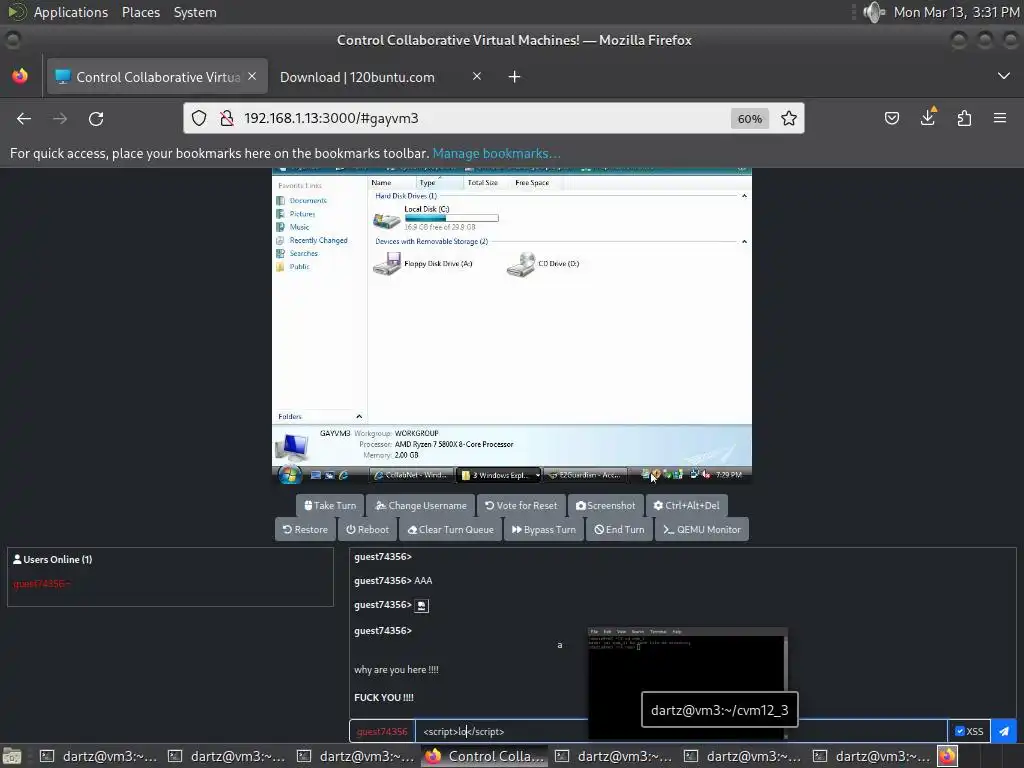This screenshot has height=768, width=1024.
Task: Click the Vista Start orb in the VM
Action: point(290,475)
